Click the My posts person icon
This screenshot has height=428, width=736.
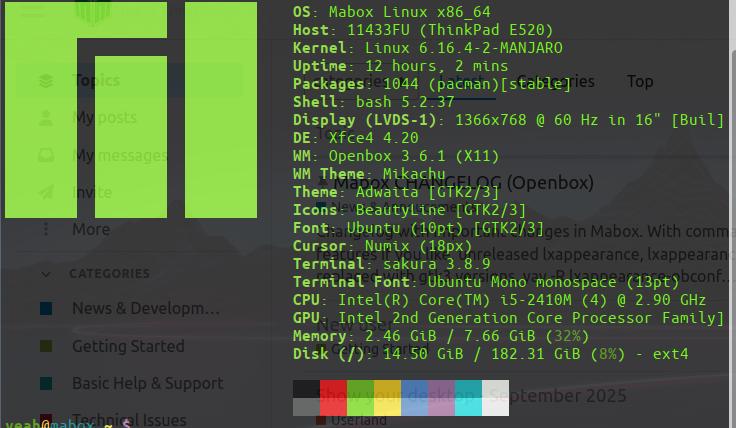(x=46, y=118)
